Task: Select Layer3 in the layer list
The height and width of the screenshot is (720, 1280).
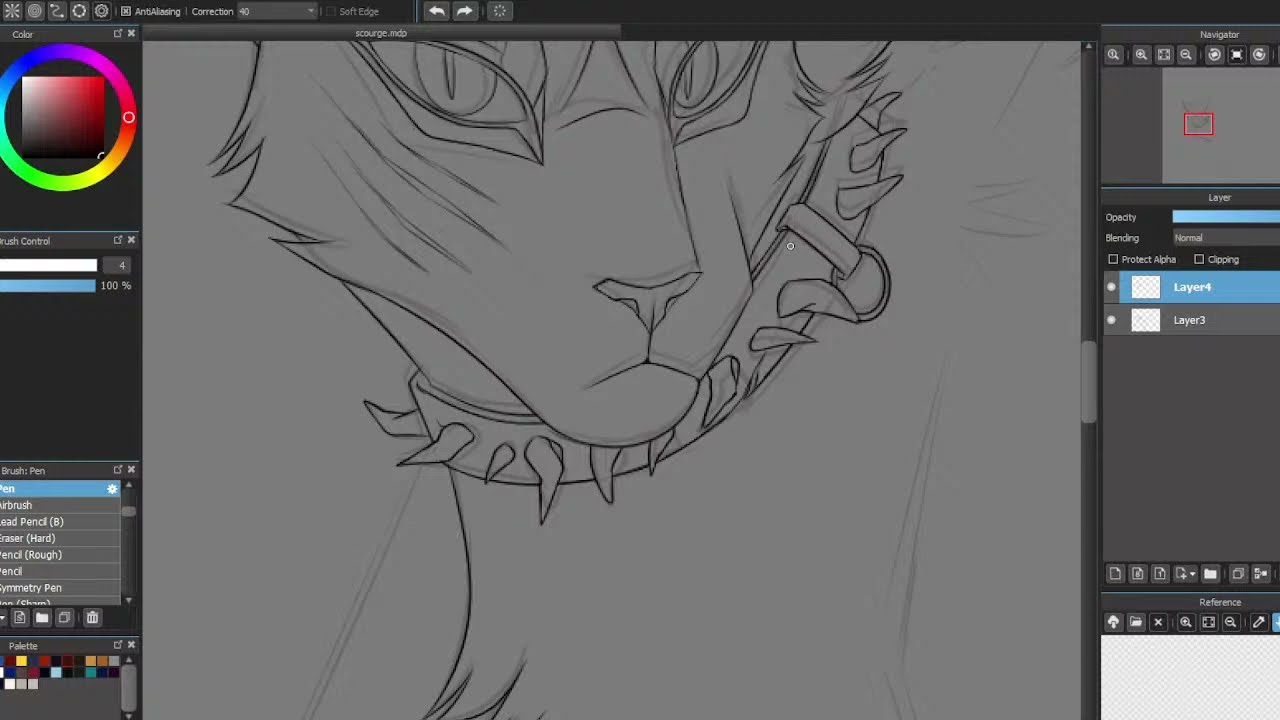Action: pyautogui.click(x=1191, y=320)
